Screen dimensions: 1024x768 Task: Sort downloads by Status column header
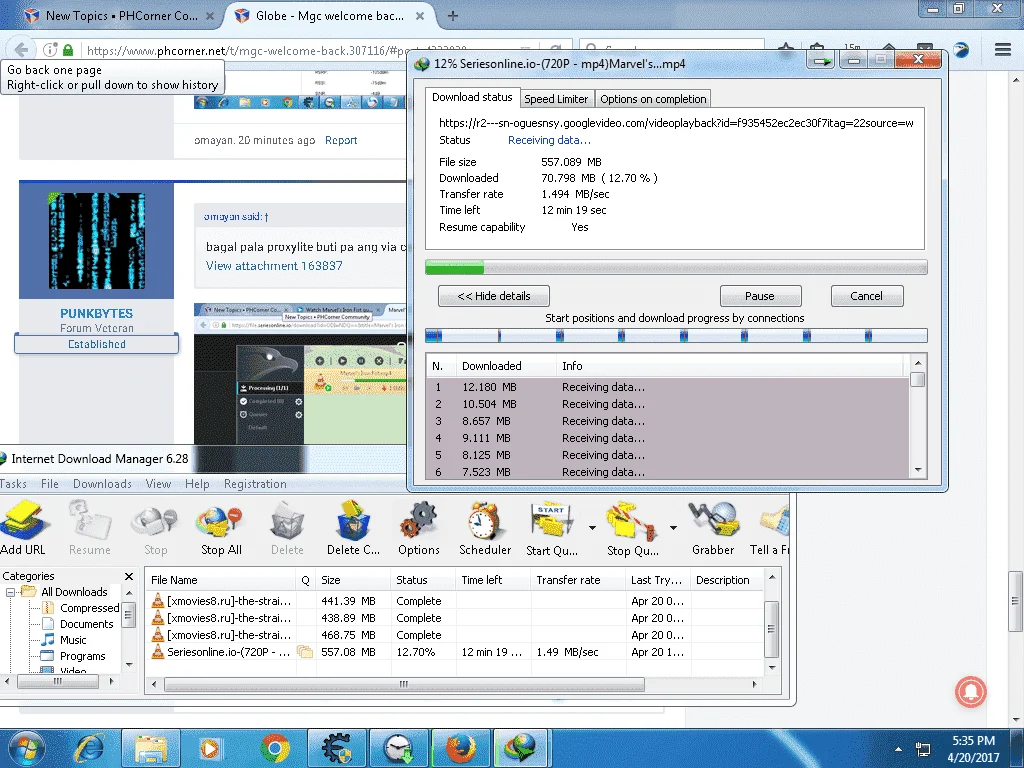(423, 580)
